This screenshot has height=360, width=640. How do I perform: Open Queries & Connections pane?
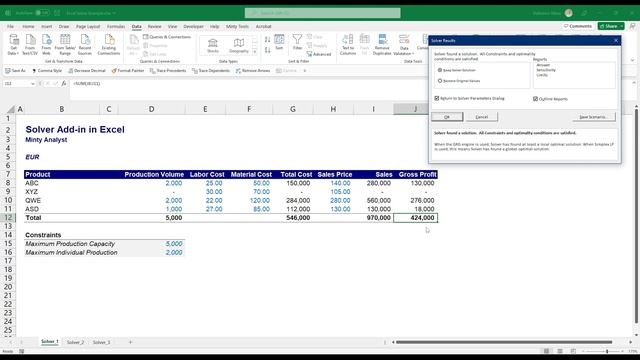167,37
